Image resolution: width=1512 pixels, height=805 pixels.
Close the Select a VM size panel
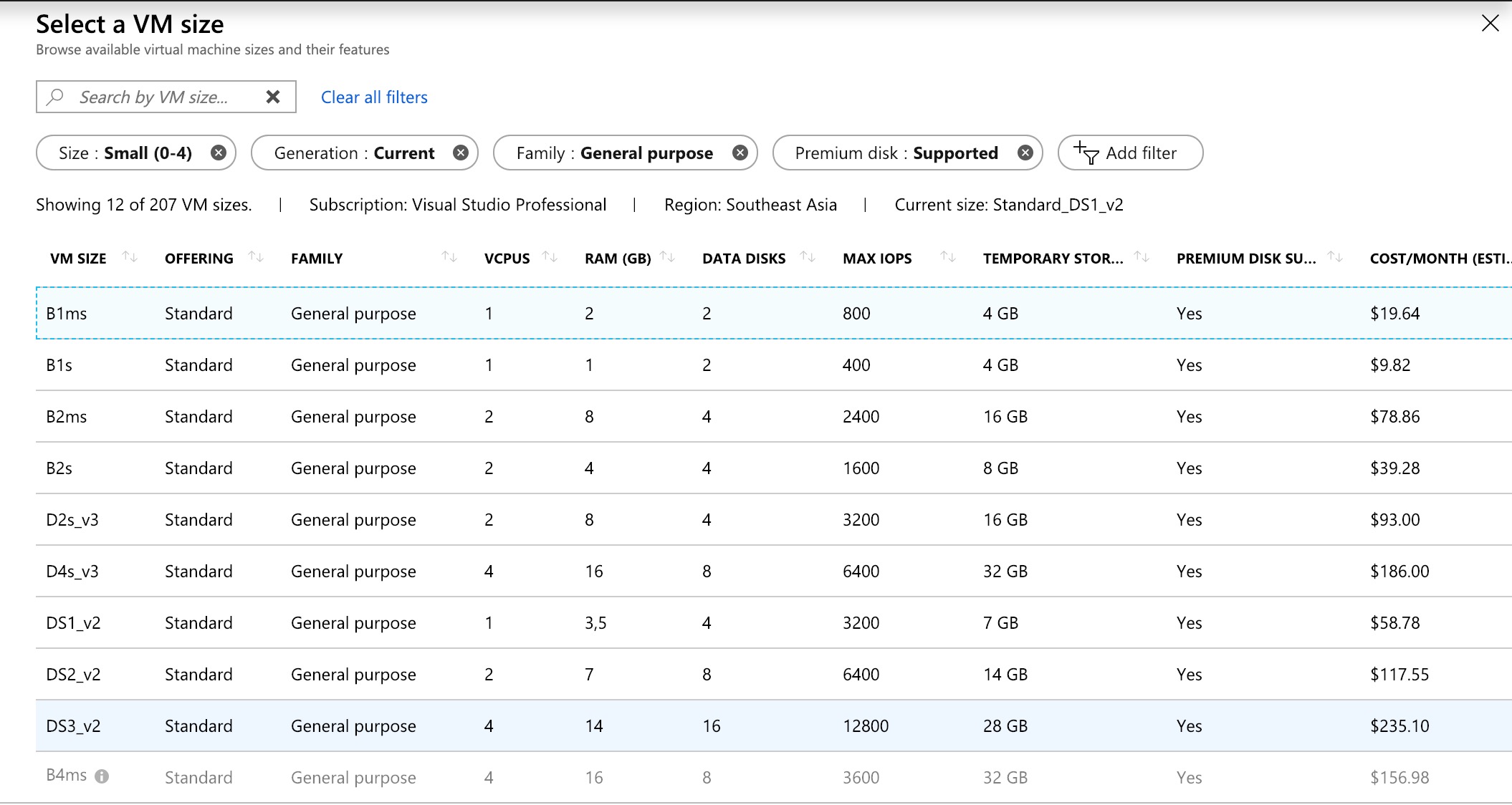pos(1490,24)
